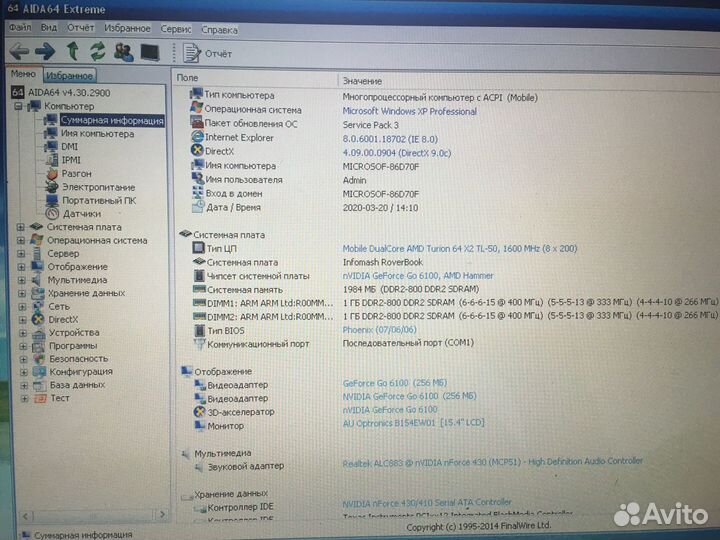The image size is (720, 540).
Task: Expand the Тест tree node
Action: point(22,398)
